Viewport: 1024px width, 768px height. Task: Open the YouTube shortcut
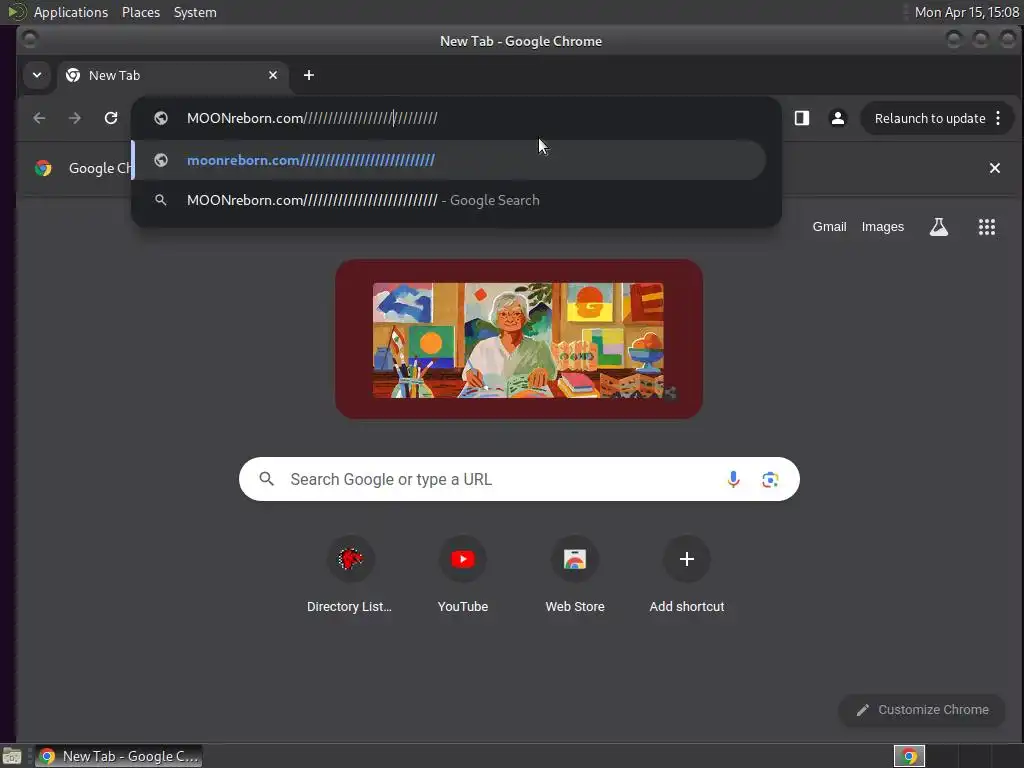[x=463, y=575]
